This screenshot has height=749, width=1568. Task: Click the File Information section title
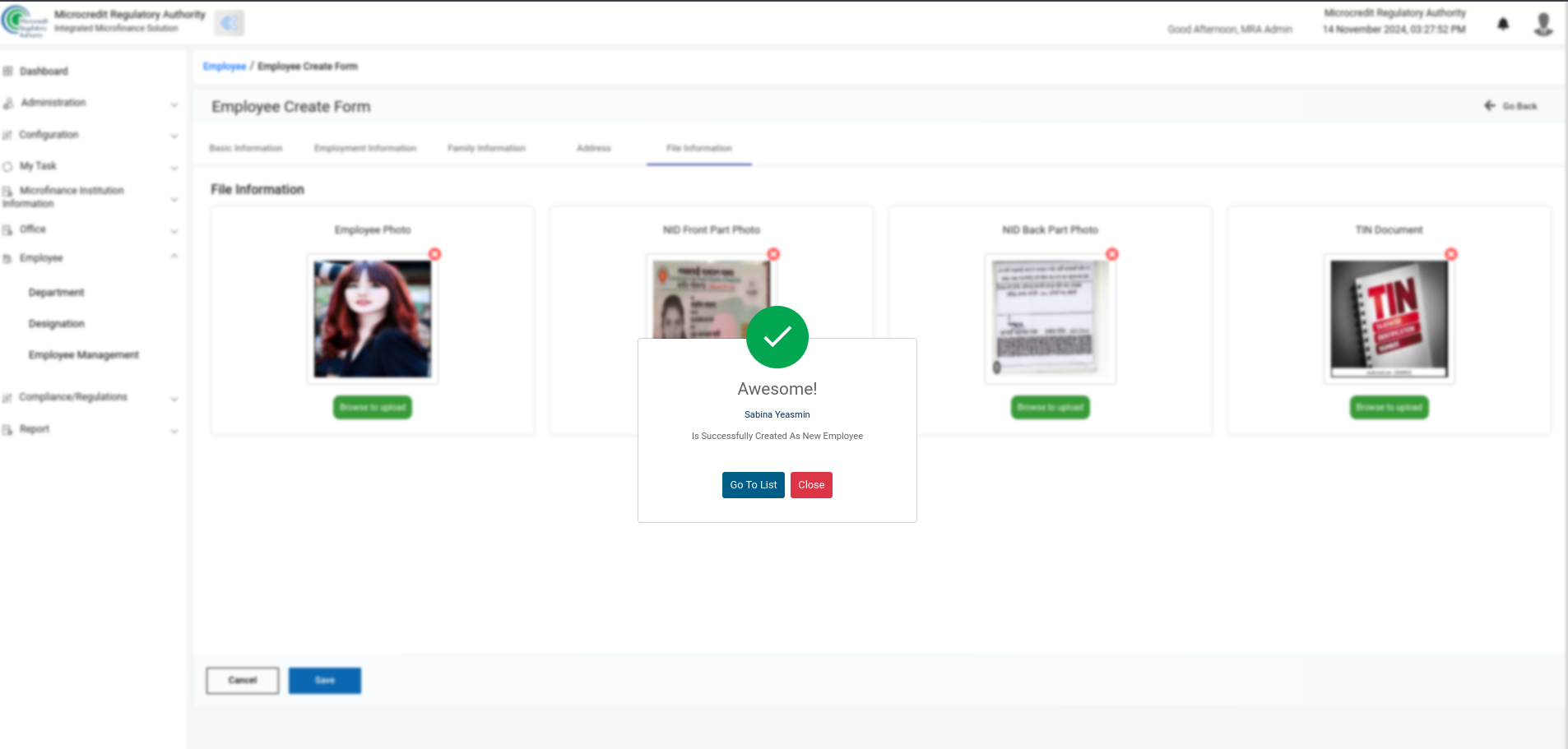coord(257,190)
